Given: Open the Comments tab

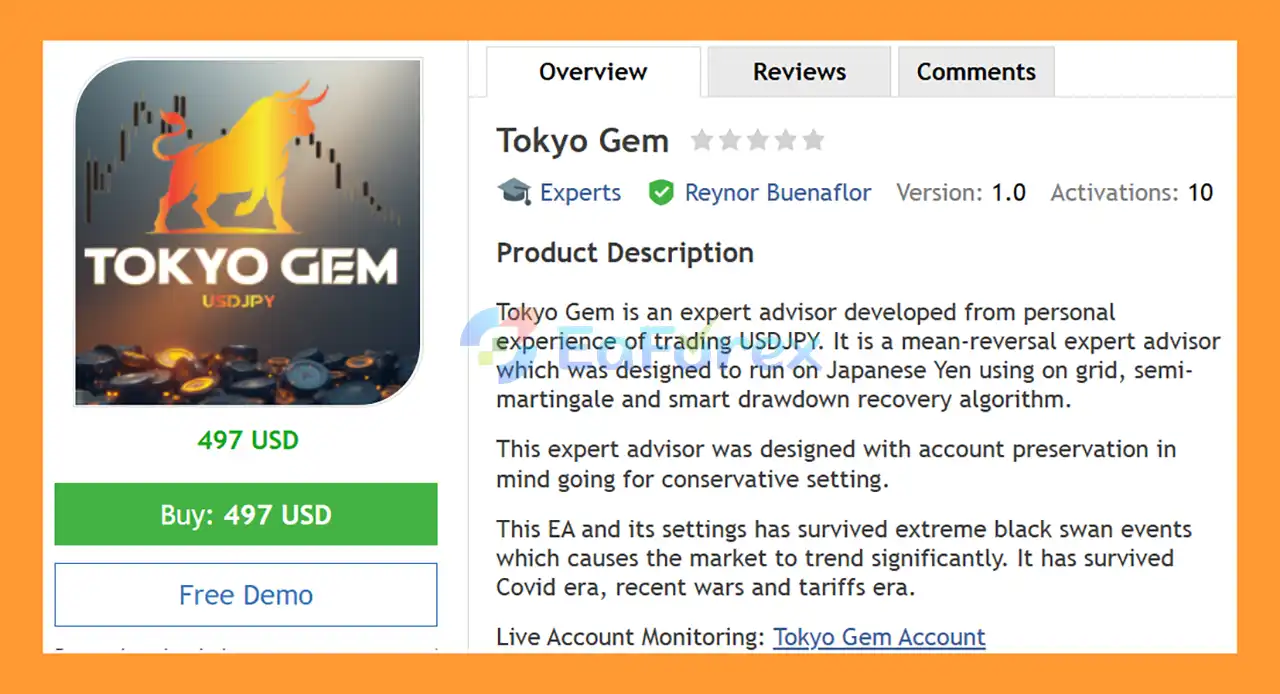Looking at the screenshot, I should click(x=976, y=71).
